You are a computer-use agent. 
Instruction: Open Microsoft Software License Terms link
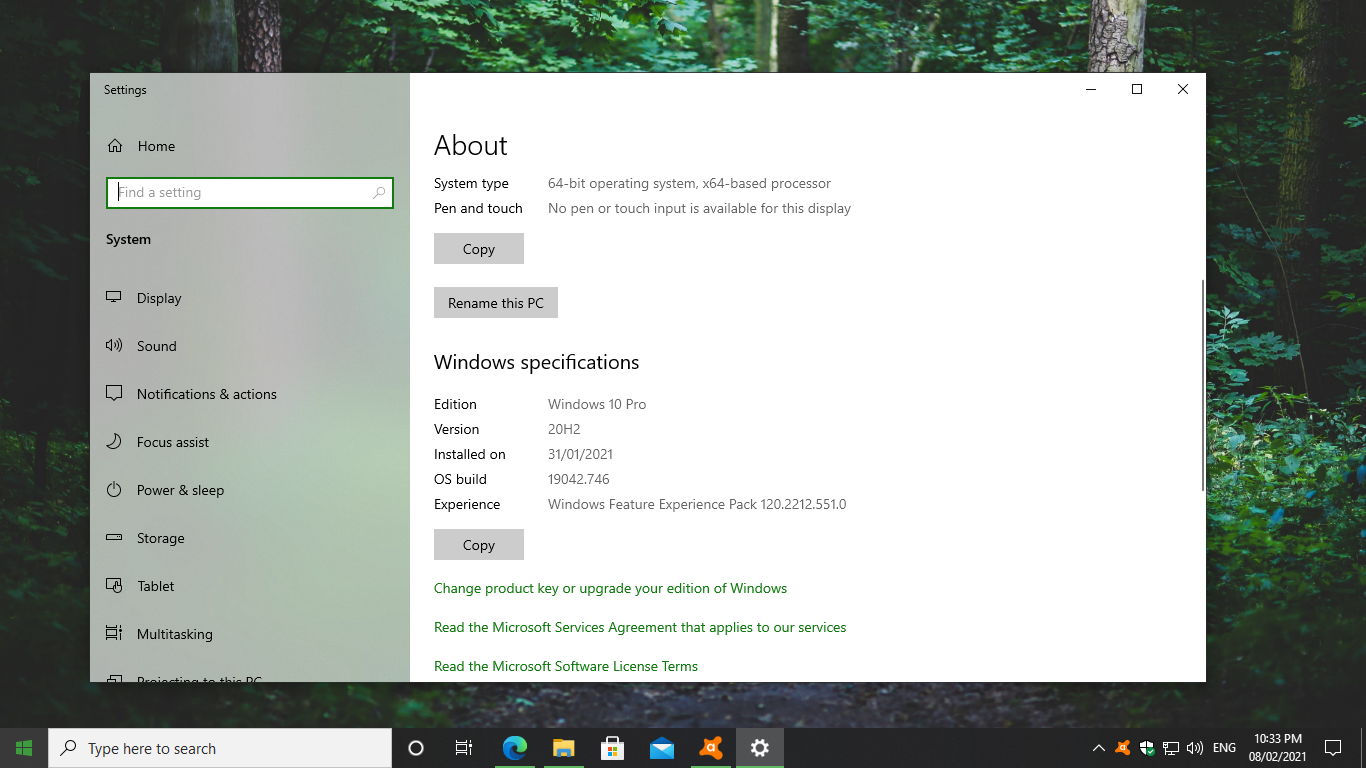click(566, 666)
